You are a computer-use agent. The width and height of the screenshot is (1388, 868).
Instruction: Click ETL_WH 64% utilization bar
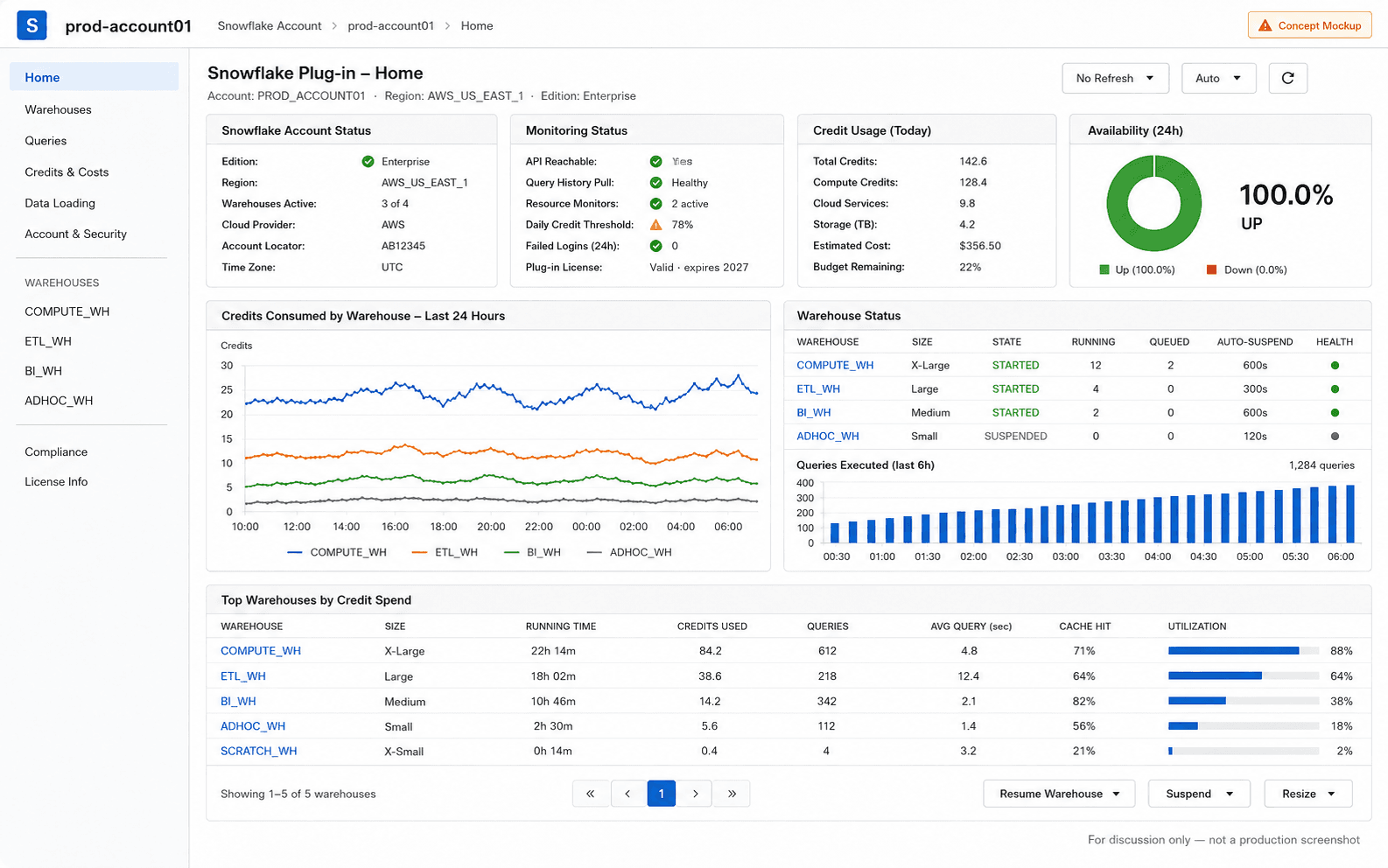pyautogui.click(x=1244, y=675)
